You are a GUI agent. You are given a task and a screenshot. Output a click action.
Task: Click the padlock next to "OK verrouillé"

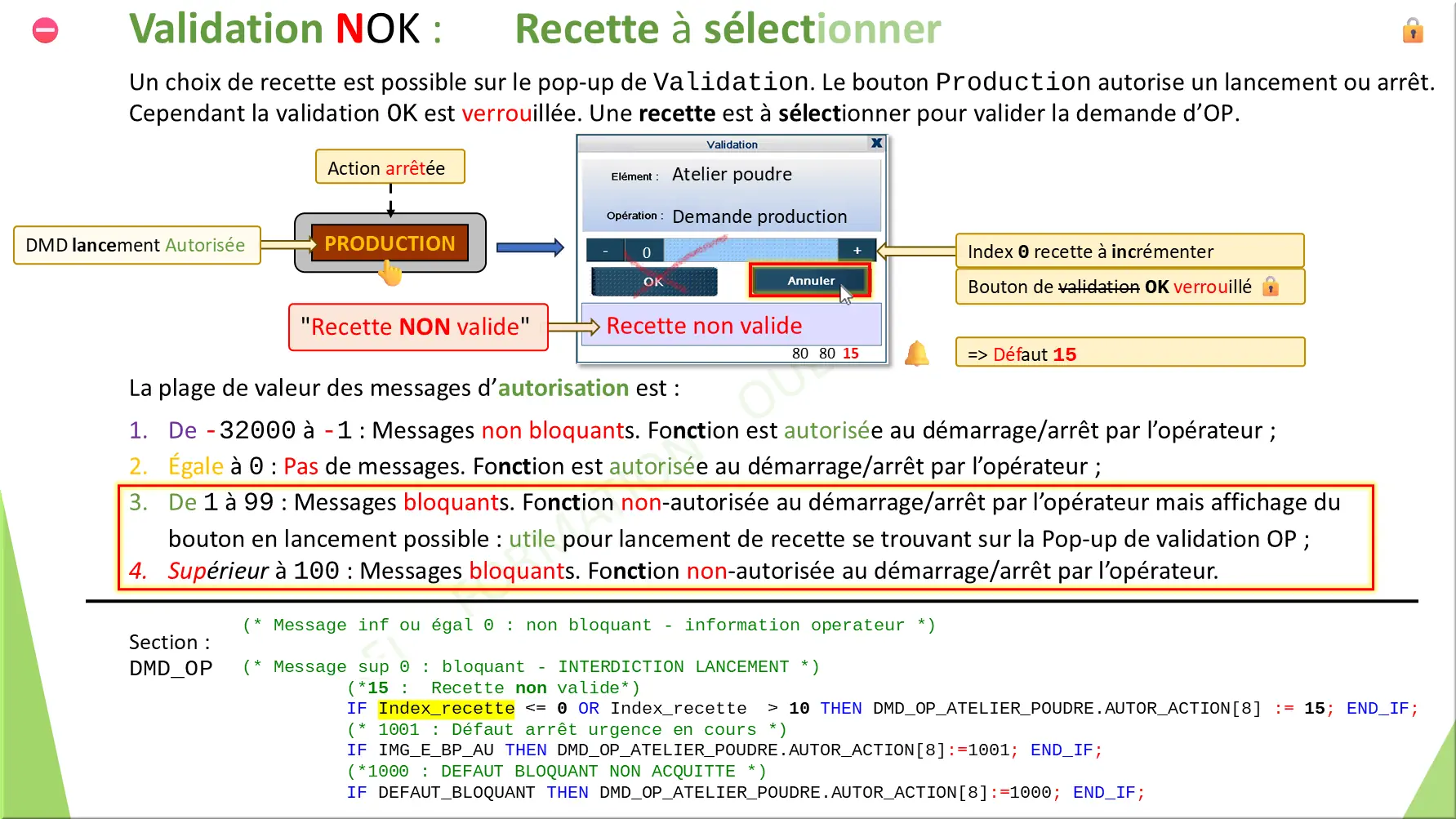(1270, 287)
